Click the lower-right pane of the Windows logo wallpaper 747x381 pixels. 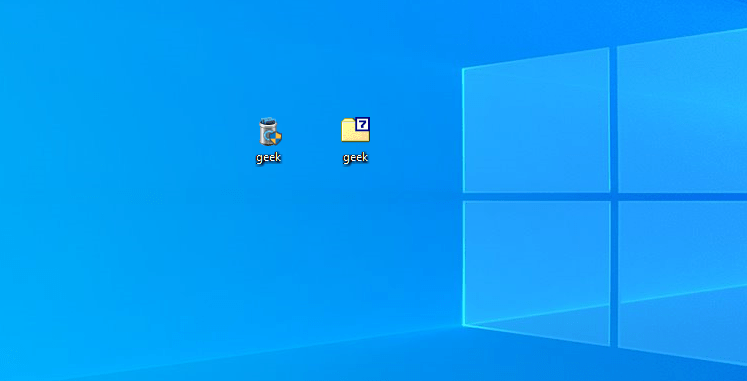point(682,281)
